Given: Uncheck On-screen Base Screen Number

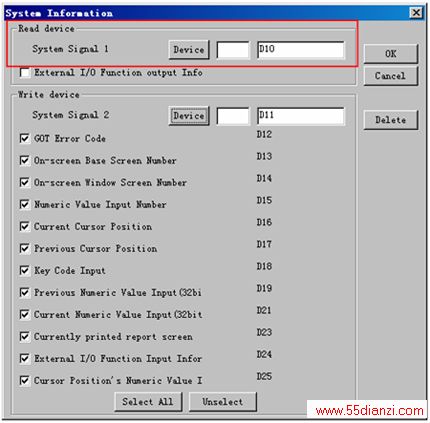Looking at the screenshot, I should [25, 160].
